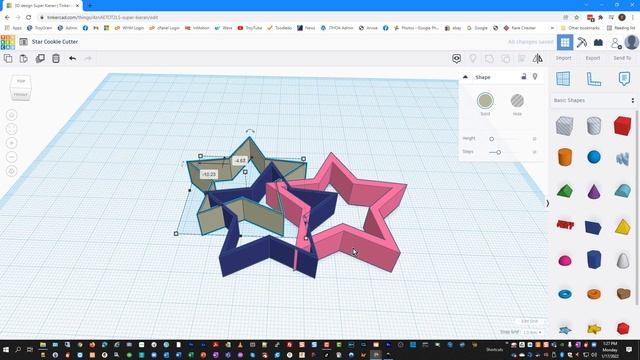Click the Zoom out minus button
The height and width of the screenshot is (360, 640).
point(11,157)
